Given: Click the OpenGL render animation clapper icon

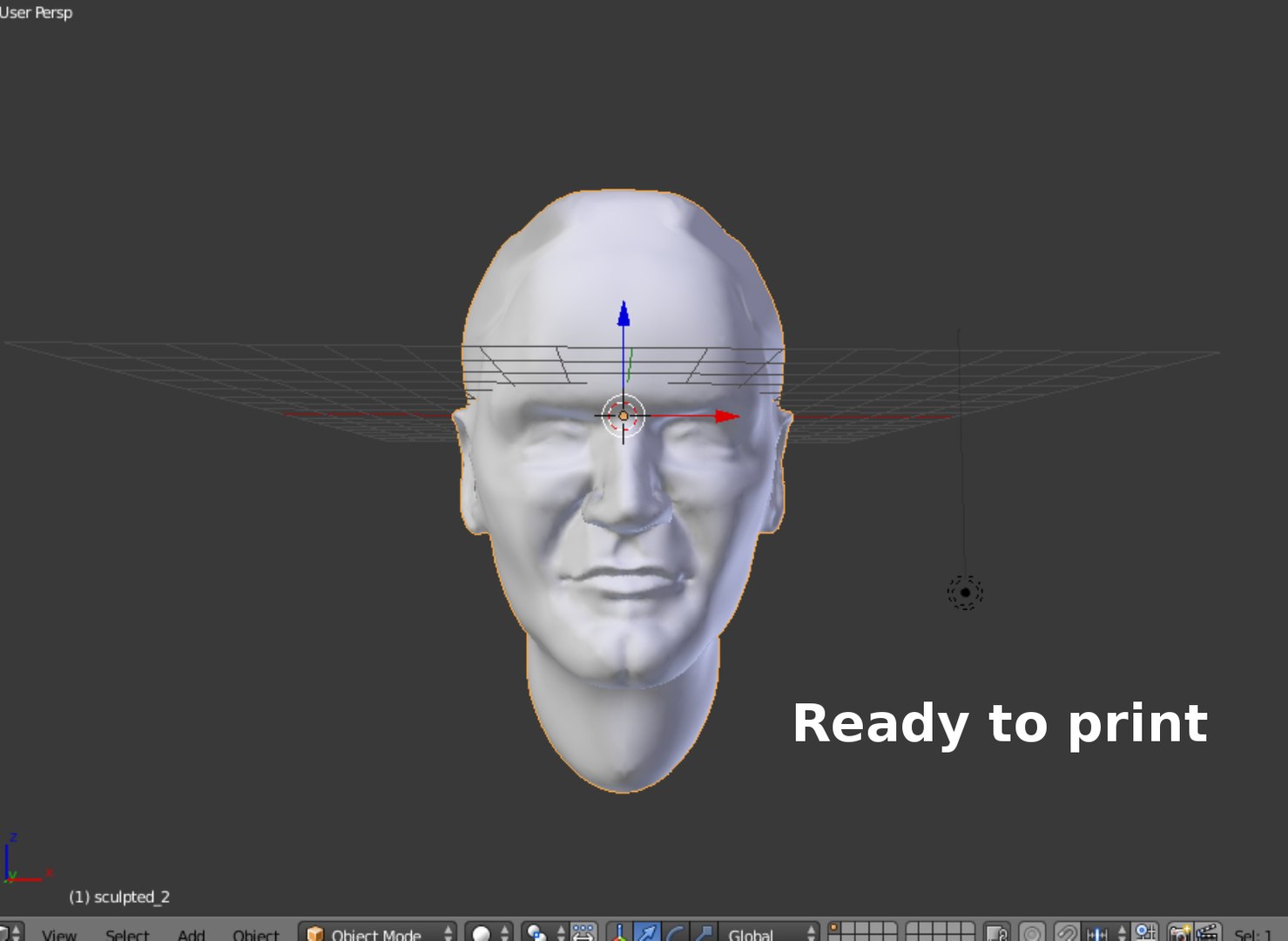Looking at the screenshot, I should [1207, 932].
